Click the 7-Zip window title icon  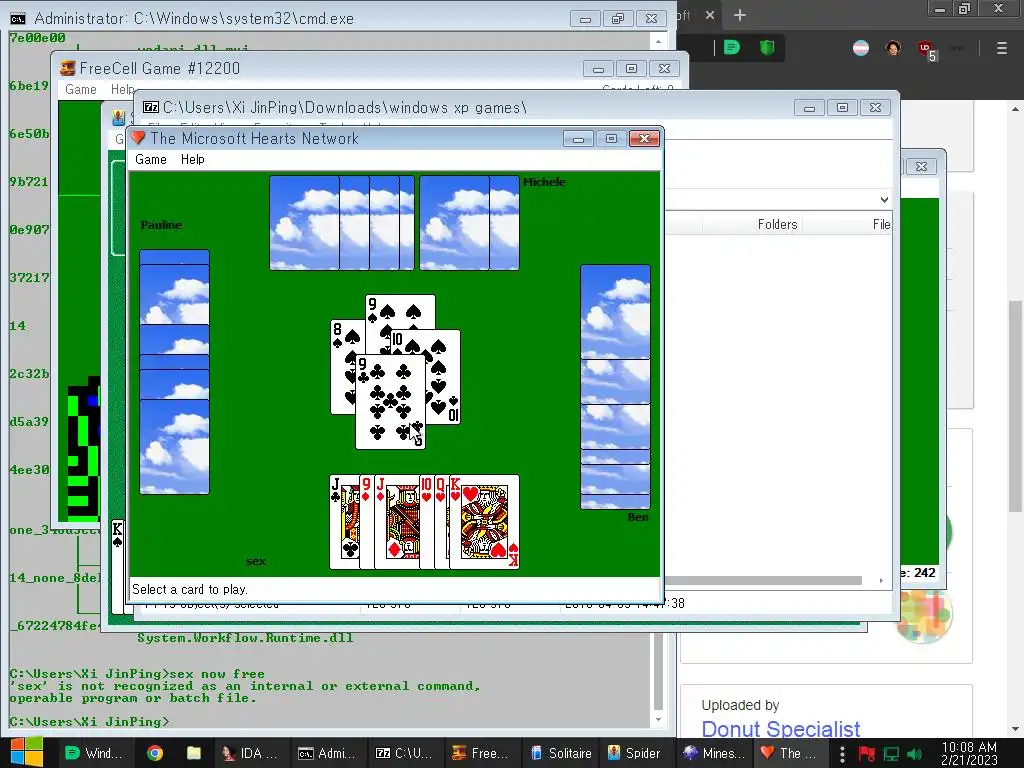pos(151,107)
